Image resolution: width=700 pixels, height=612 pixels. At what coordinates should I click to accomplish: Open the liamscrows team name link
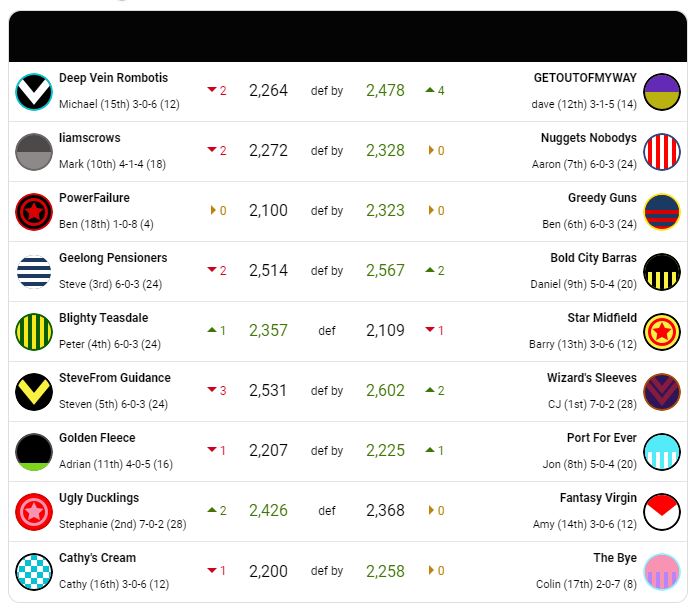(x=90, y=137)
